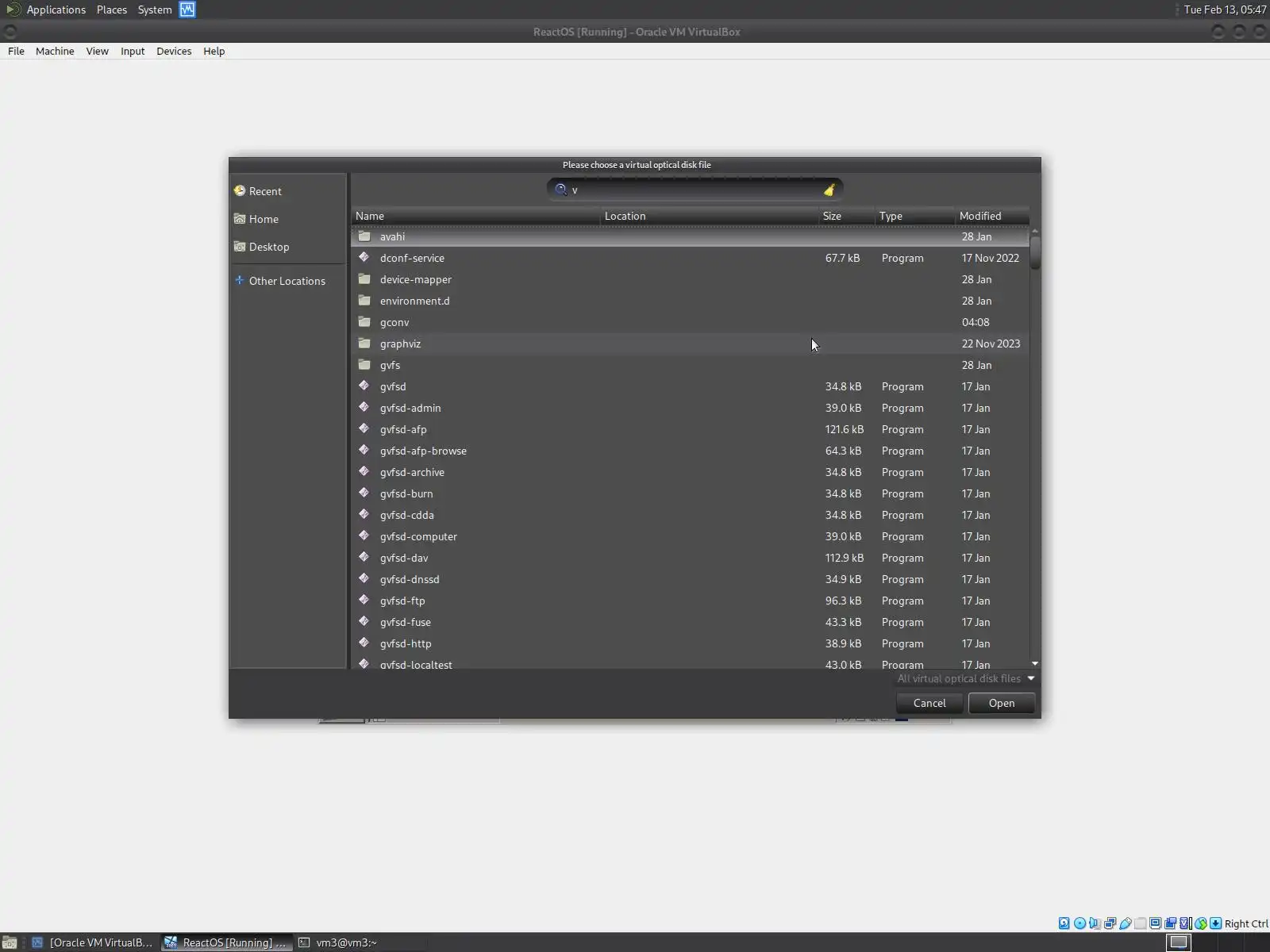Select the gvfs folder row
The image size is (1270, 952).
(691, 365)
